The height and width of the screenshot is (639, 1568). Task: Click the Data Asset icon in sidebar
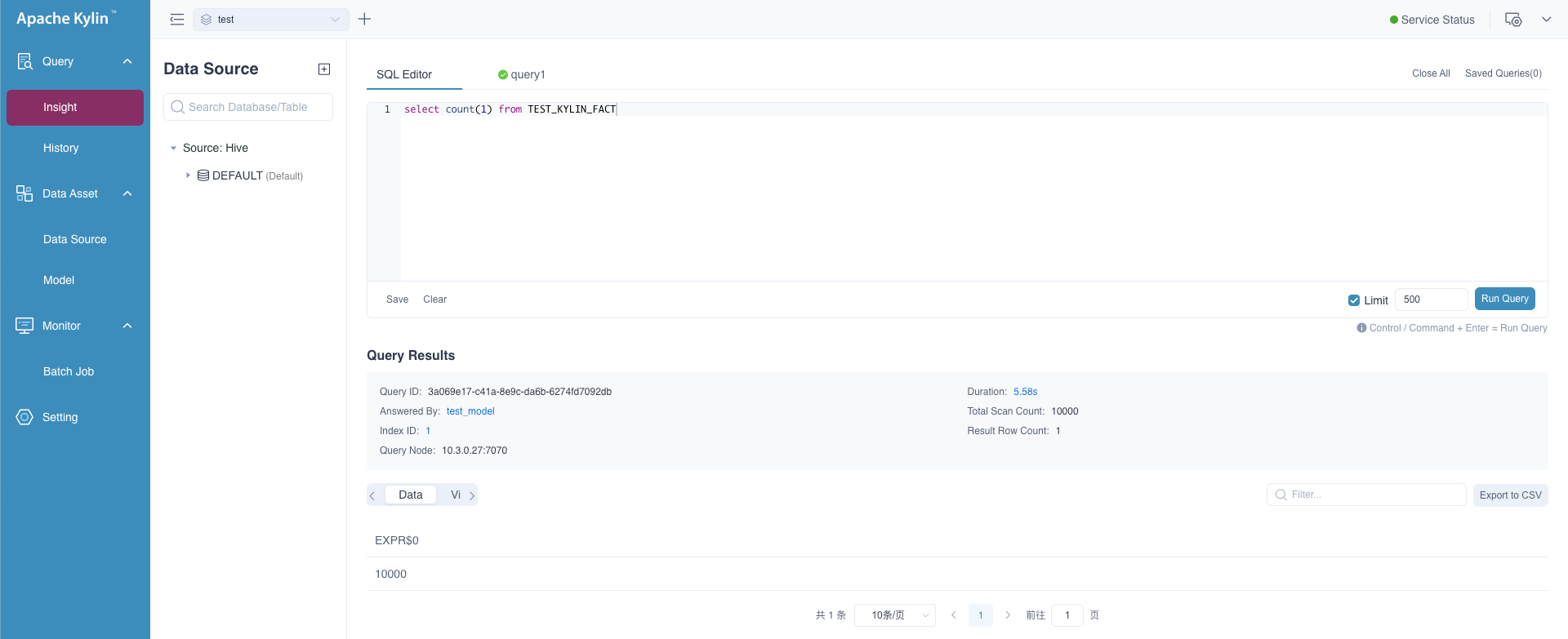tap(24, 193)
